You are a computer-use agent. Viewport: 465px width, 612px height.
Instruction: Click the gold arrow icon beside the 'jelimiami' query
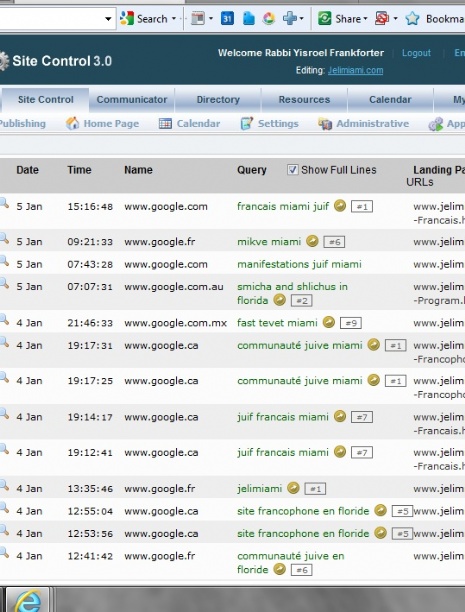click(x=293, y=488)
